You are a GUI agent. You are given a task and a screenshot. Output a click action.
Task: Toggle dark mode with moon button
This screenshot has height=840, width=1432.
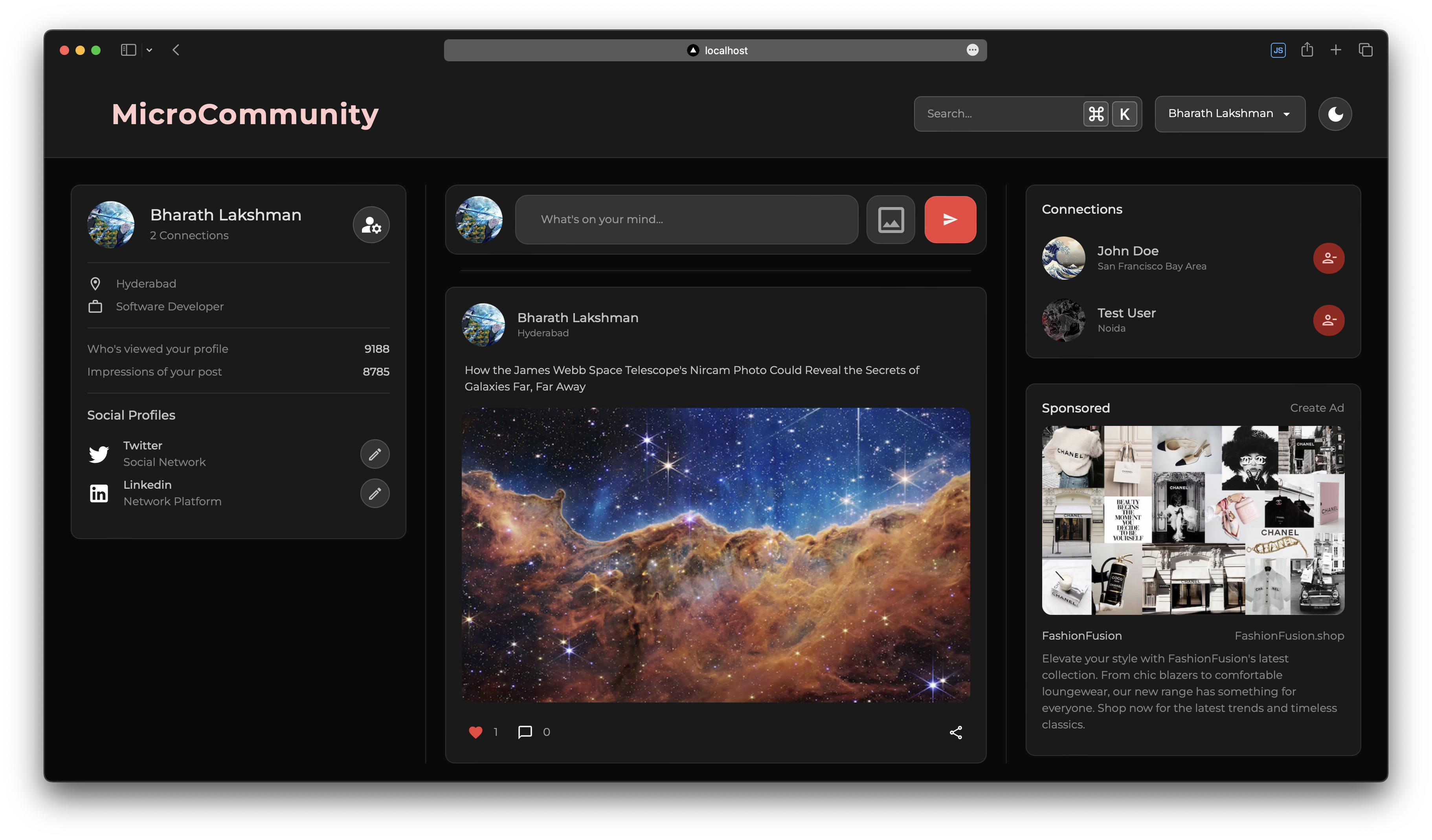tap(1335, 114)
